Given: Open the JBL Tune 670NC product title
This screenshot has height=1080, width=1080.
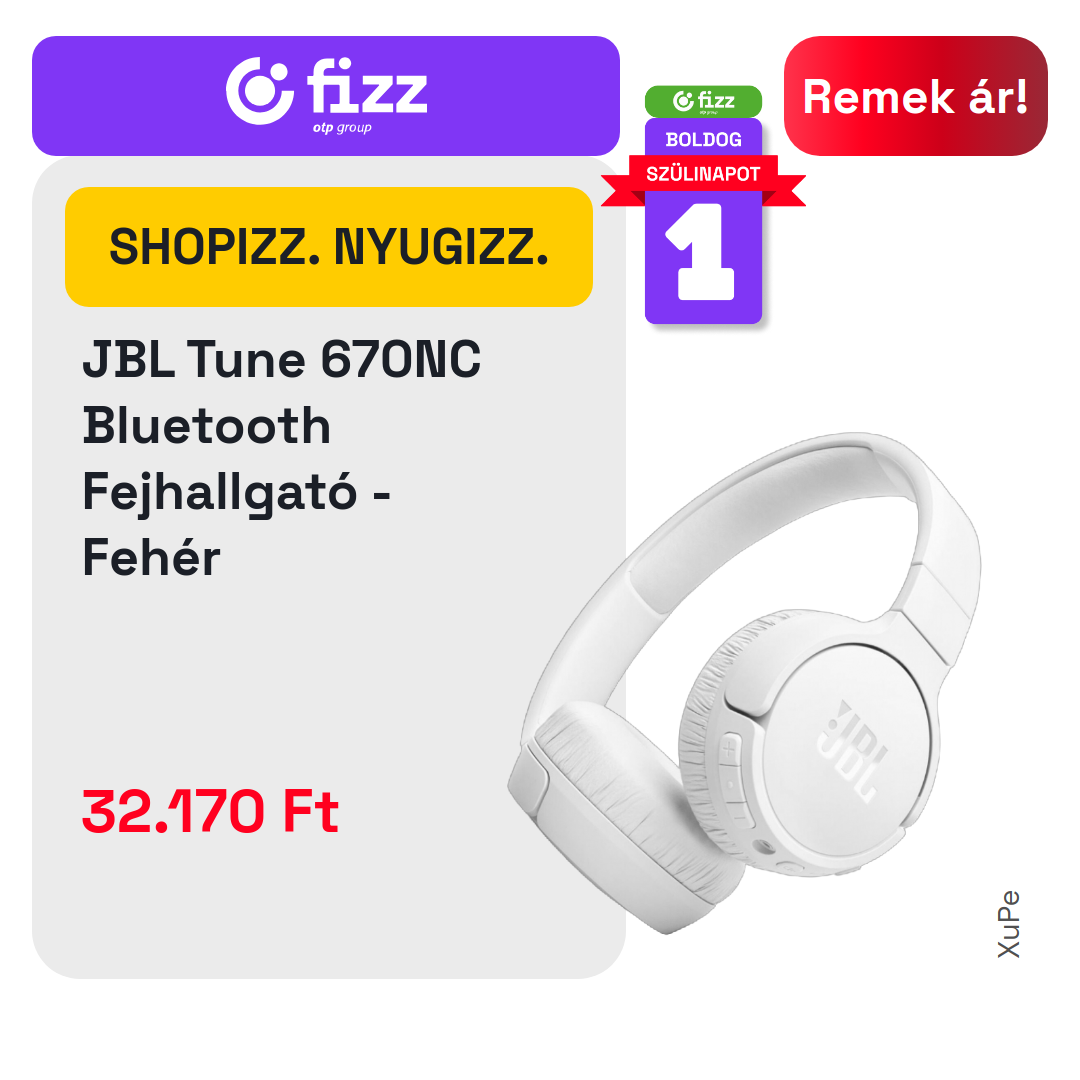Looking at the screenshot, I should pos(282,359).
